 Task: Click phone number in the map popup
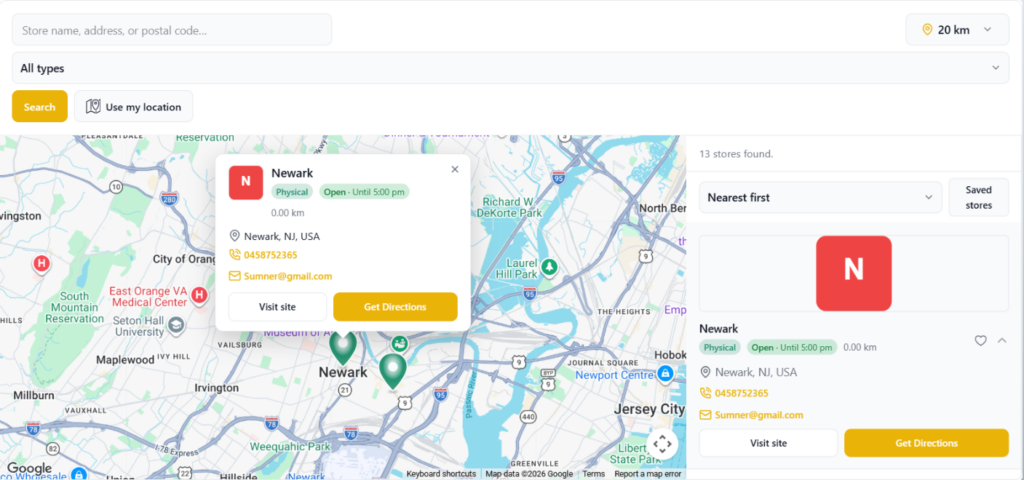270,255
